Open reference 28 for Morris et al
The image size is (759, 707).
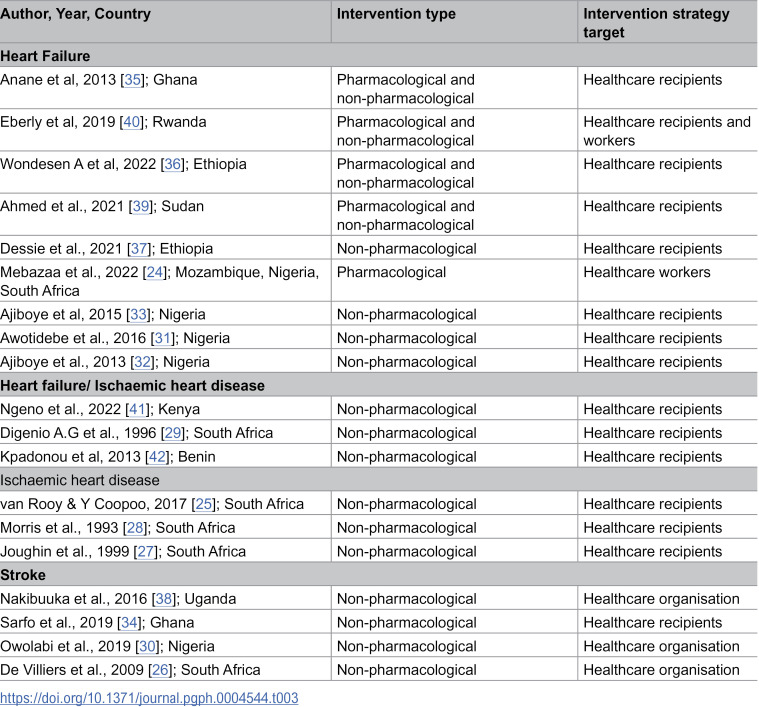(x=135, y=528)
